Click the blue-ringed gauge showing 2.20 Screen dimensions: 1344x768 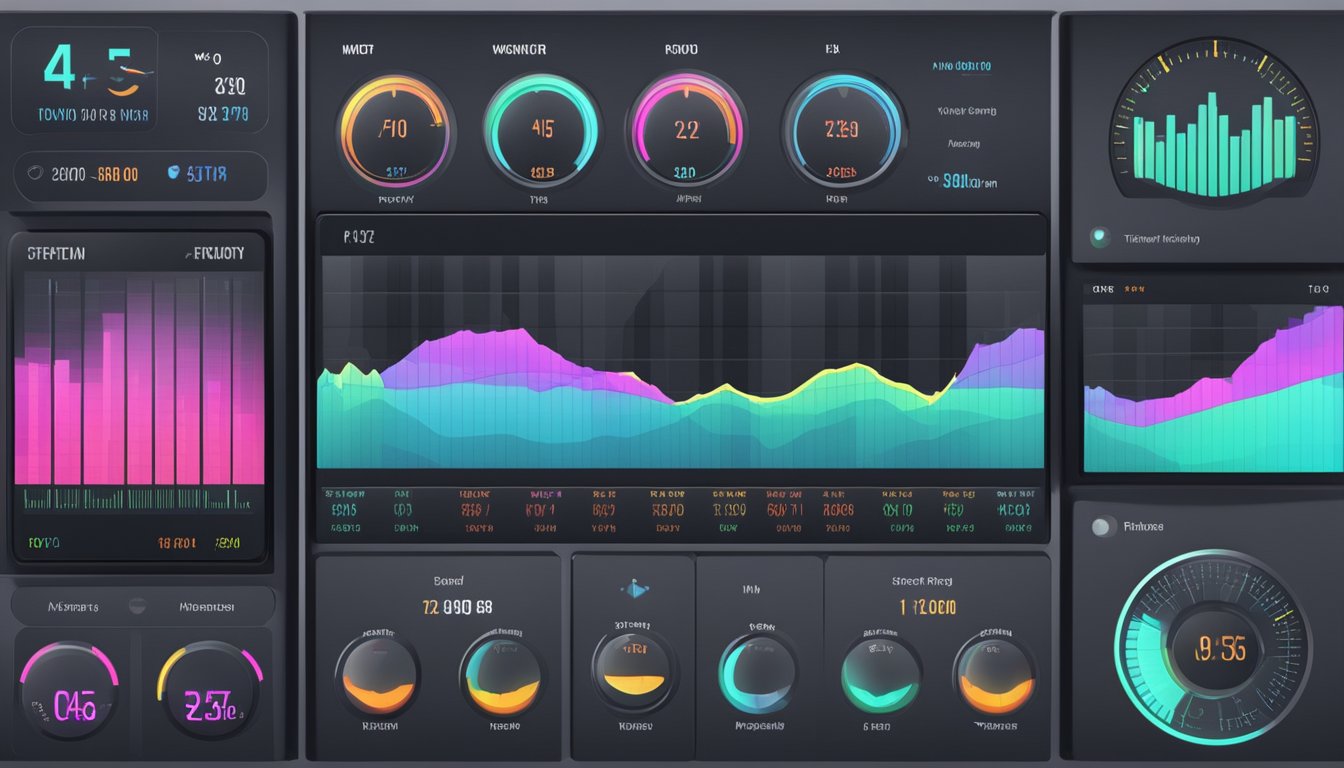click(842, 130)
